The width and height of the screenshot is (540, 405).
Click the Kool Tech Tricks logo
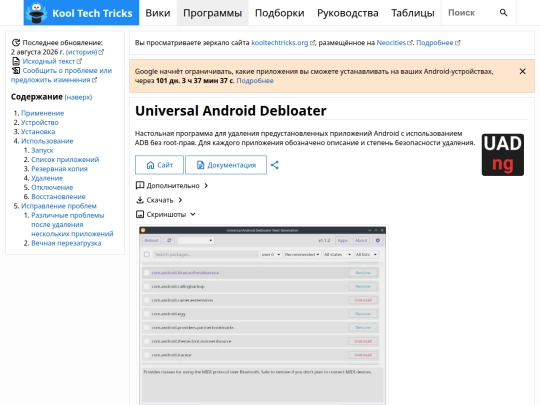(81, 13)
